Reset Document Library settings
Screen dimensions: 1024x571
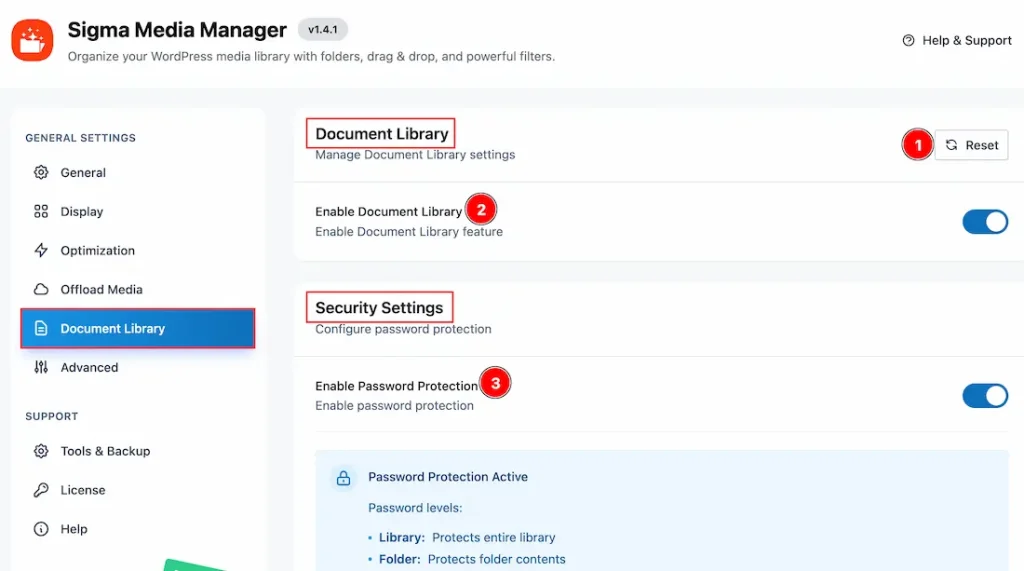click(971, 145)
